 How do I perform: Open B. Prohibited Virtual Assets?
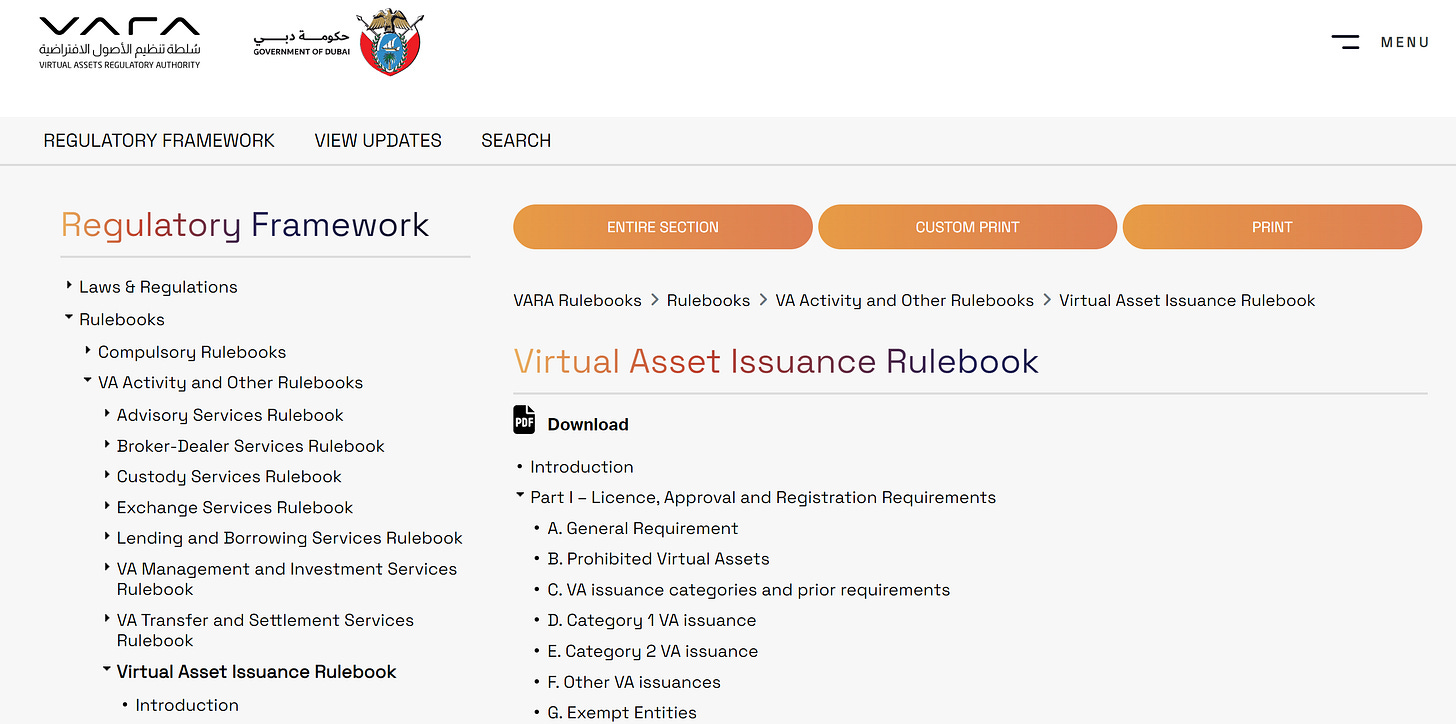659,559
